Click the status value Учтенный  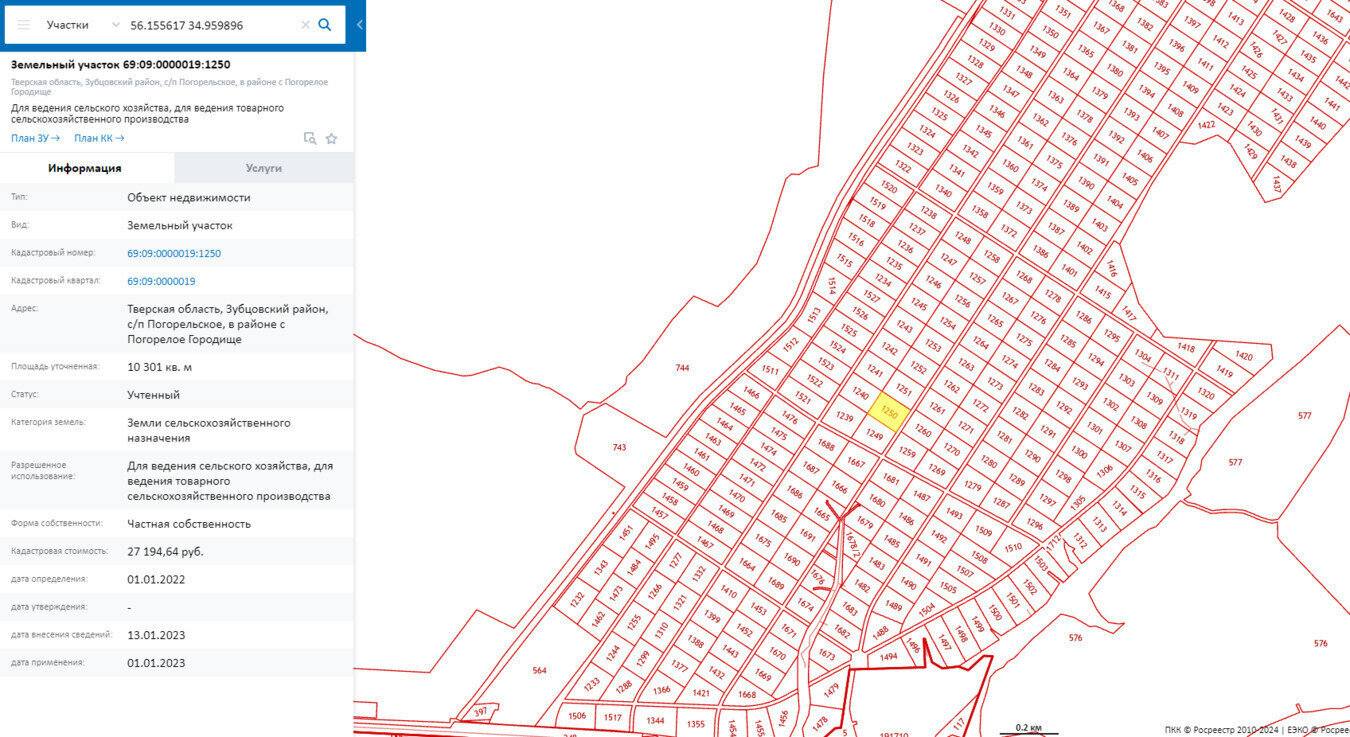point(154,395)
